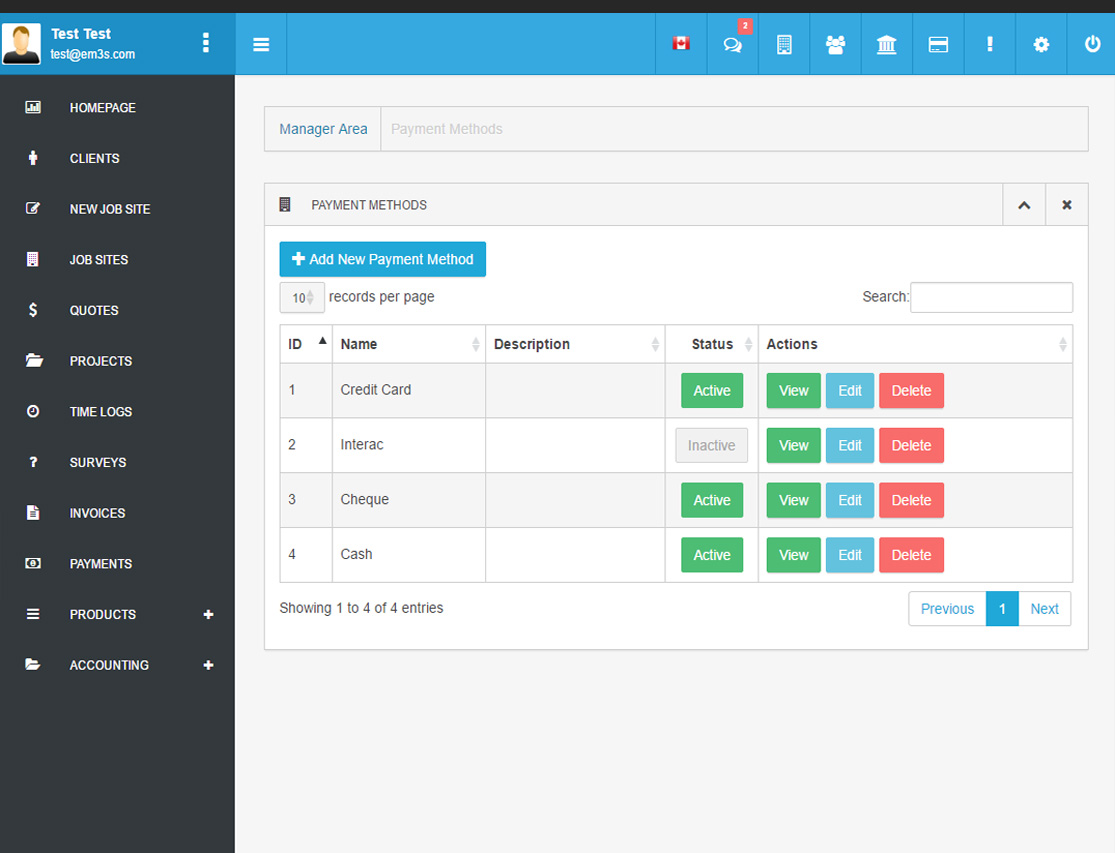The height and width of the screenshot is (853, 1115).
Task: Select page 1 in pagination
Action: point(1002,608)
